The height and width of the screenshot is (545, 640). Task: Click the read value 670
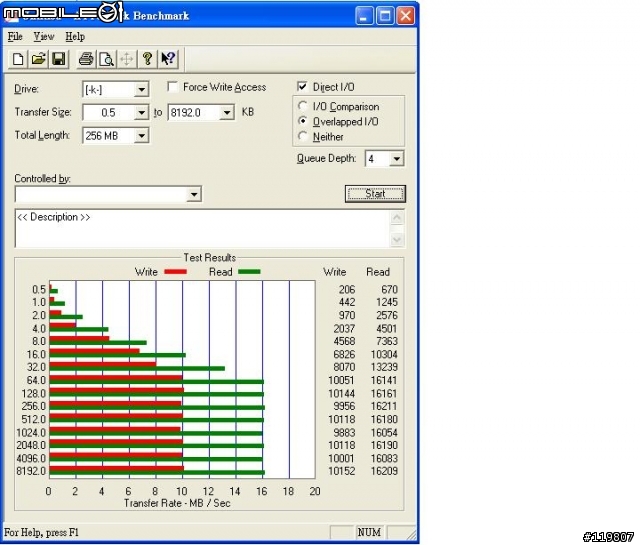[389, 289]
